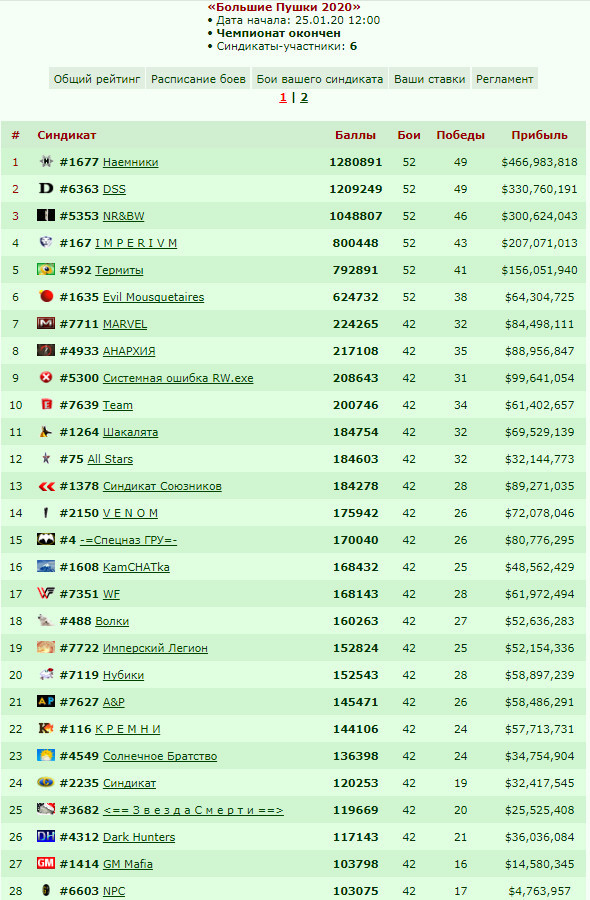Click the Наемники syndicate emblem icon

(x=46, y=161)
